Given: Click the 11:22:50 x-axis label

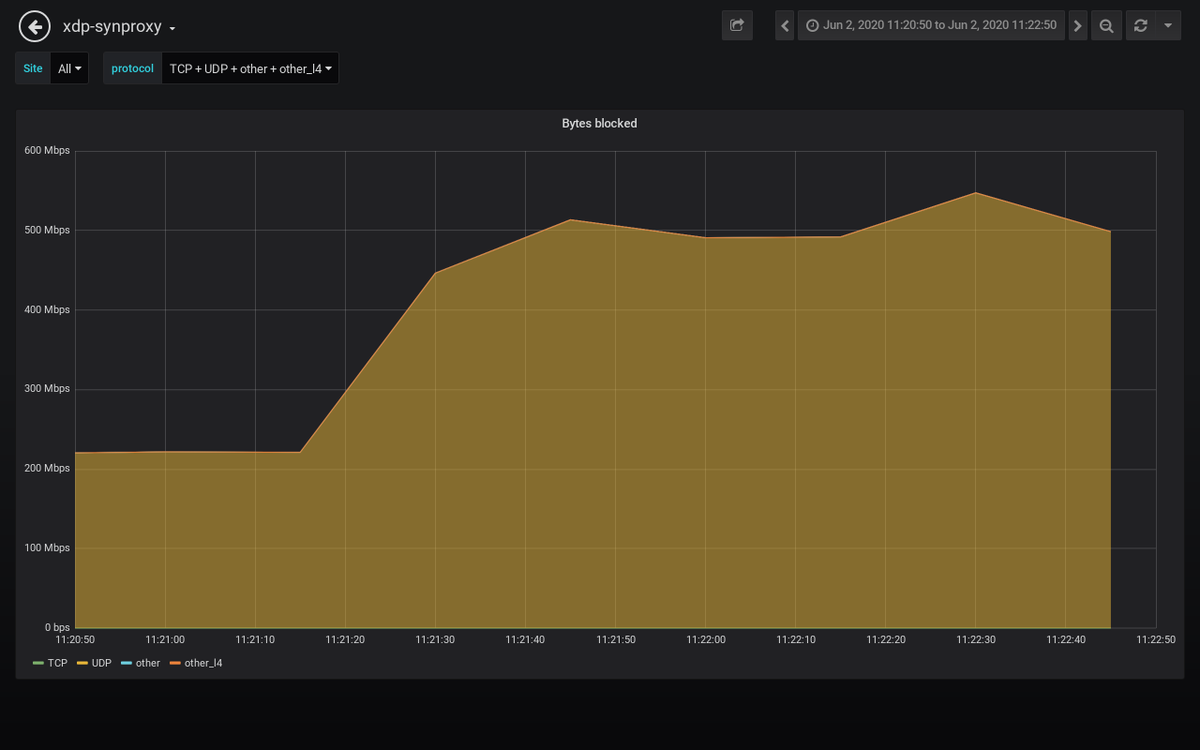Looking at the screenshot, I should click(x=1156, y=639).
